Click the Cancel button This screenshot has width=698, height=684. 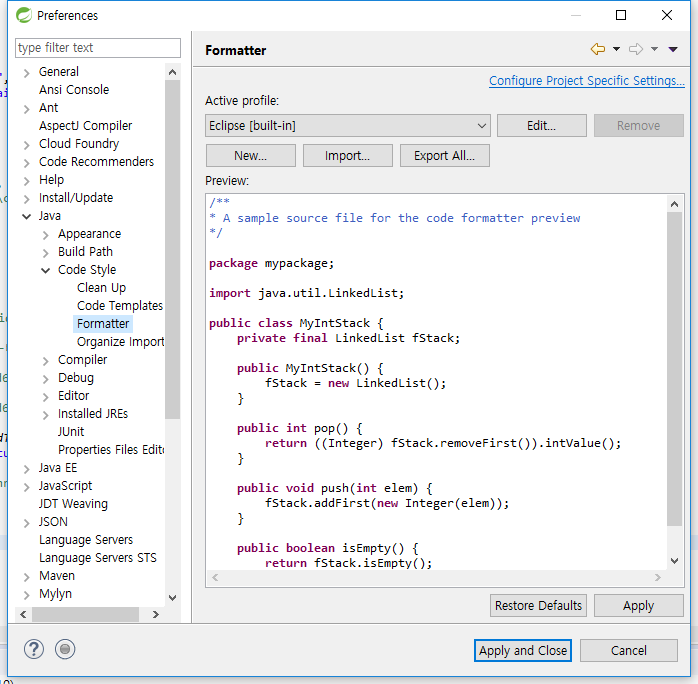click(629, 651)
